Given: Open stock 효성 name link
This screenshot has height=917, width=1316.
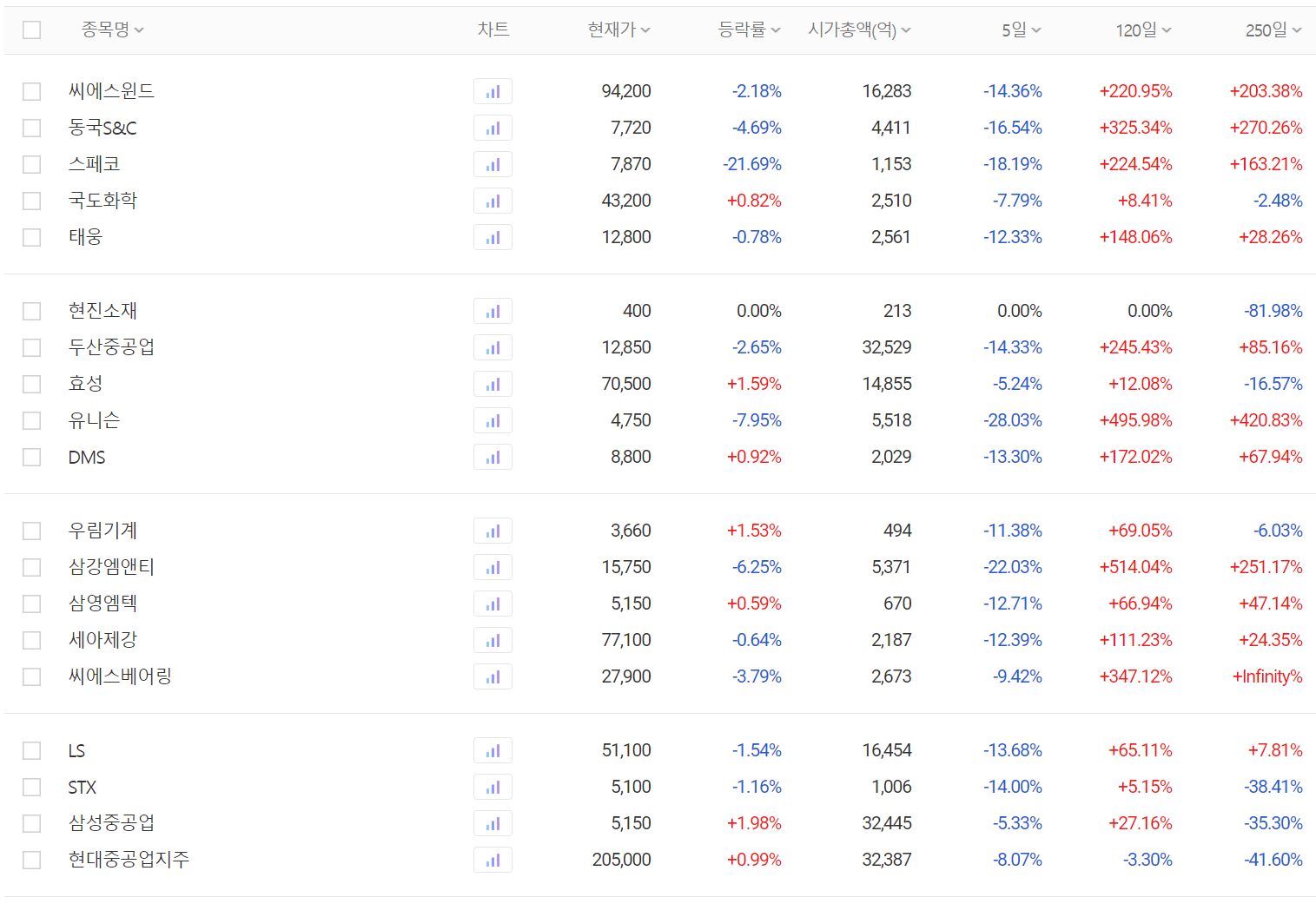Looking at the screenshot, I should [85, 383].
